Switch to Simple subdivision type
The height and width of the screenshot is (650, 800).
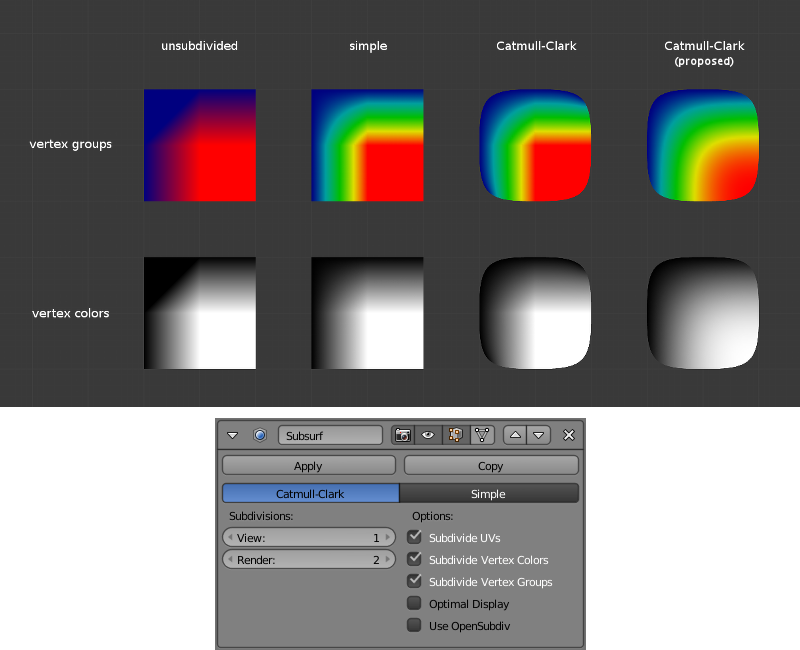pyautogui.click(x=489, y=493)
